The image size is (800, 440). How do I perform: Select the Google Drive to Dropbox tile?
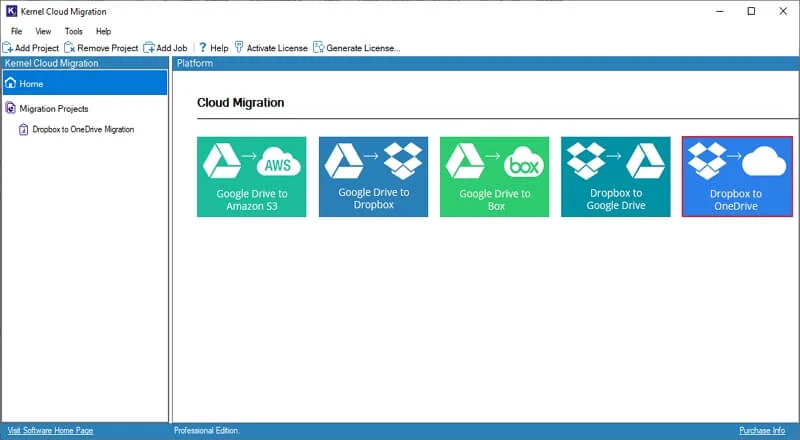tap(373, 177)
